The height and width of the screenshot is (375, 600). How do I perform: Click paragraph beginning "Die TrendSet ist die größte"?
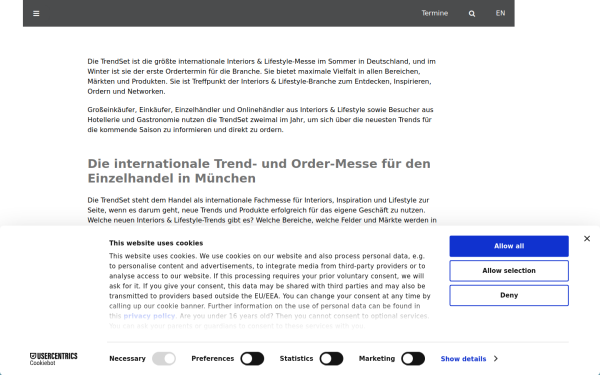262,77
